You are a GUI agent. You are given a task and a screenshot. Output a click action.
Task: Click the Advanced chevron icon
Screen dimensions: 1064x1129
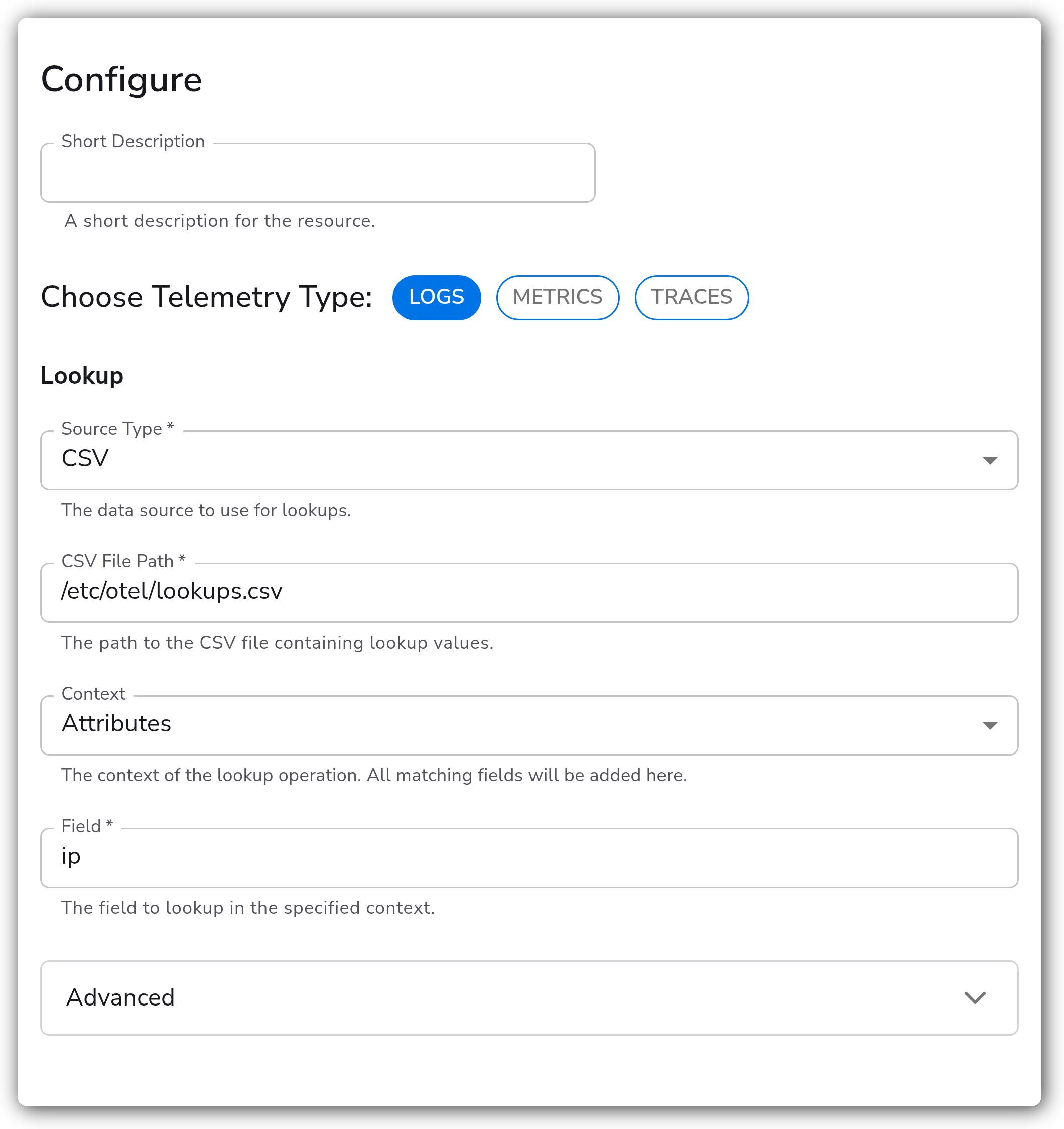pyautogui.click(x=975, y=998)
